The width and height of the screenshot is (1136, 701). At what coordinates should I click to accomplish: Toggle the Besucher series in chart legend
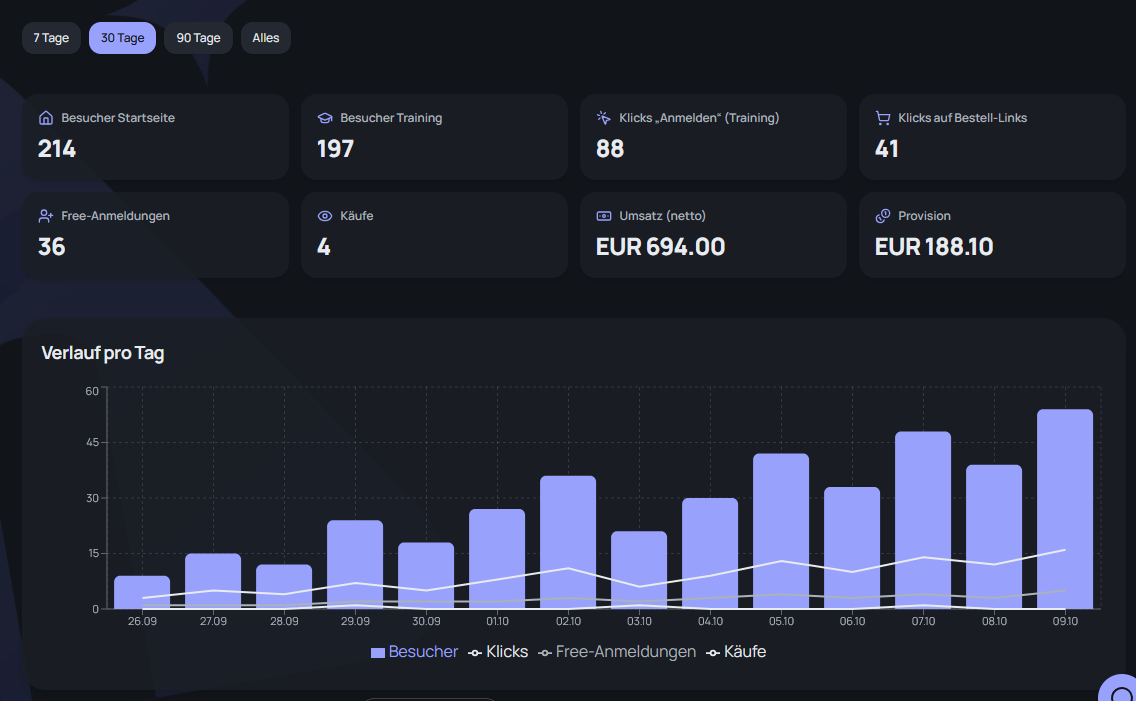[x=414, y=652]
